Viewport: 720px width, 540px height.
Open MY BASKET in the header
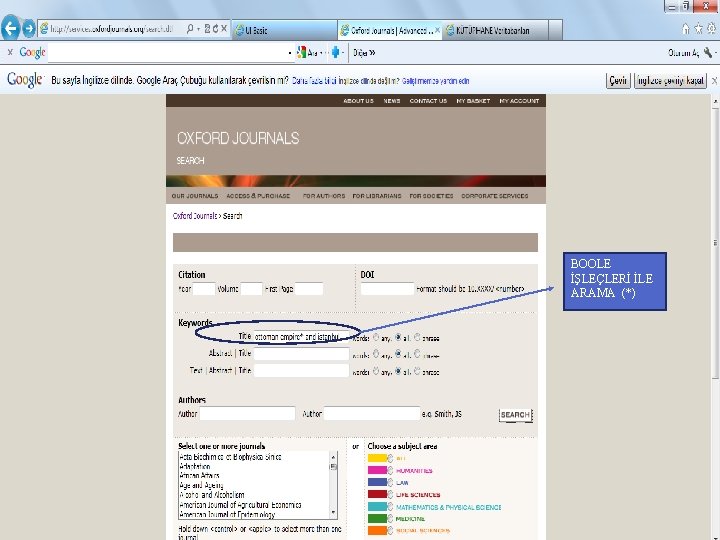click(473, 101)
